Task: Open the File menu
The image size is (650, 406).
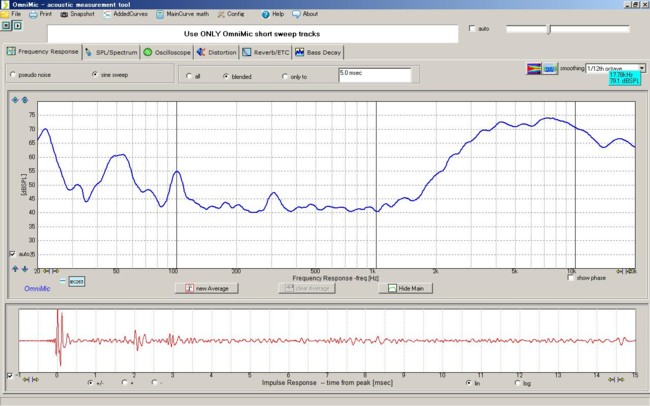Action: [x=11, y=14]
